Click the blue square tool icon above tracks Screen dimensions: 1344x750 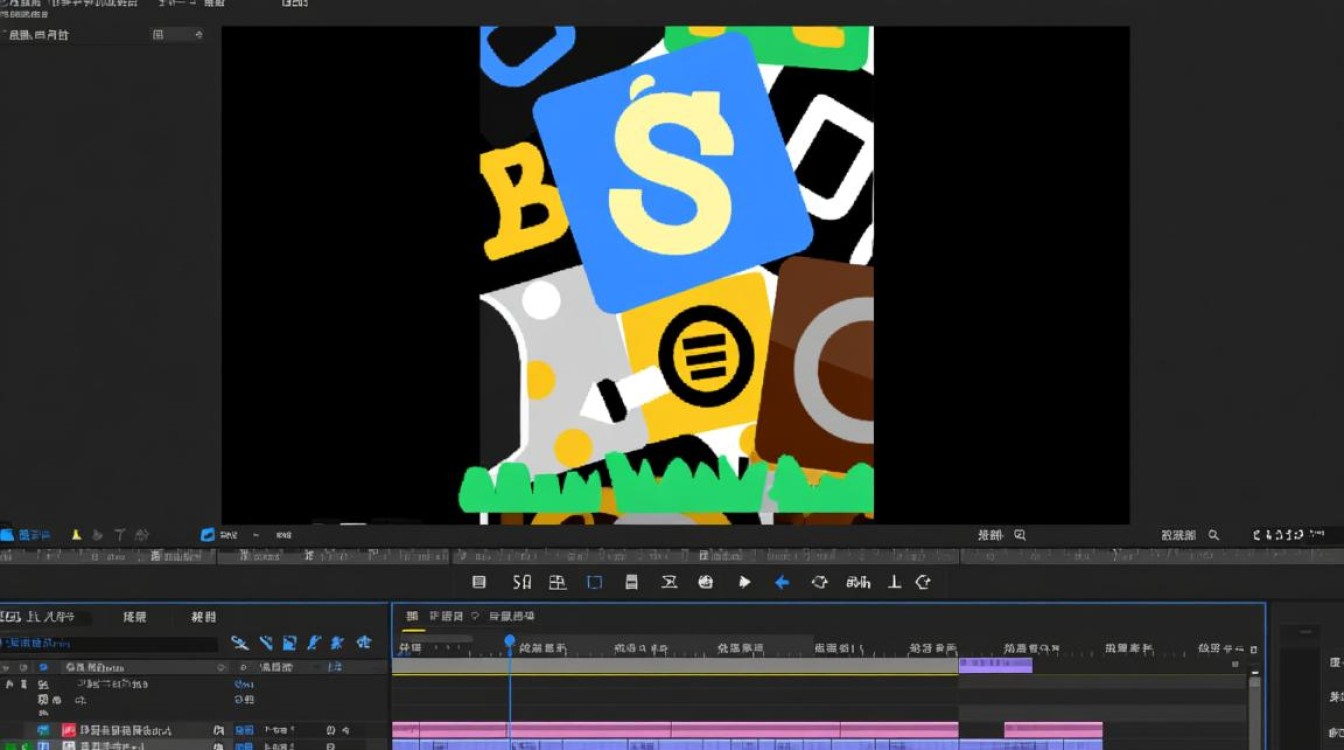click(289, 643)
